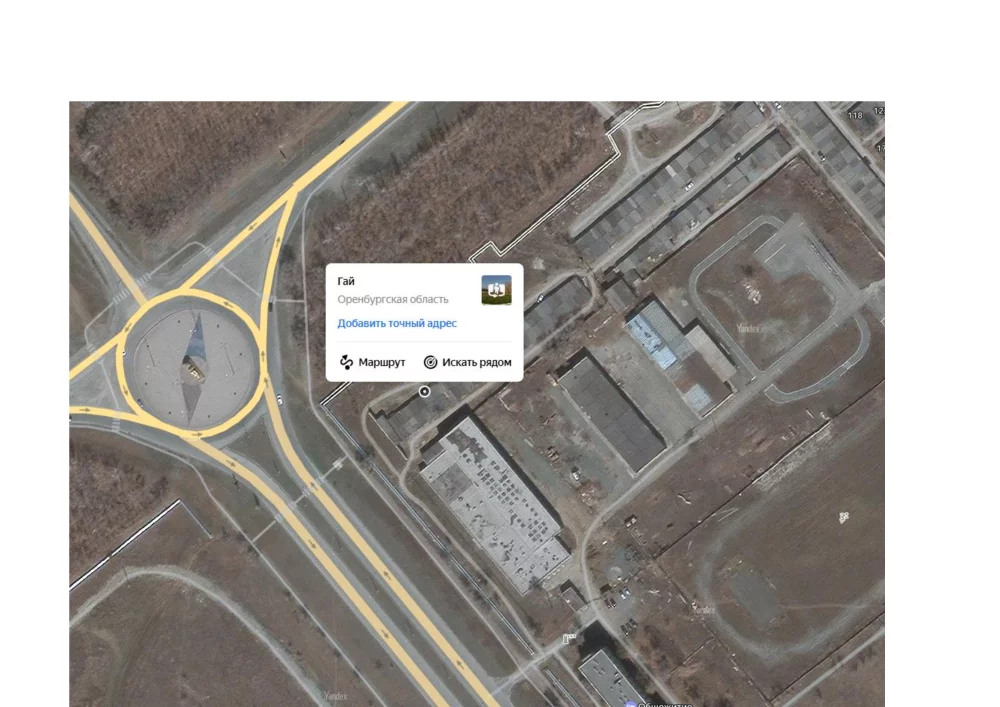Click the dark square-roofed warehouse building
The image size is (1000, 707).
612,414
